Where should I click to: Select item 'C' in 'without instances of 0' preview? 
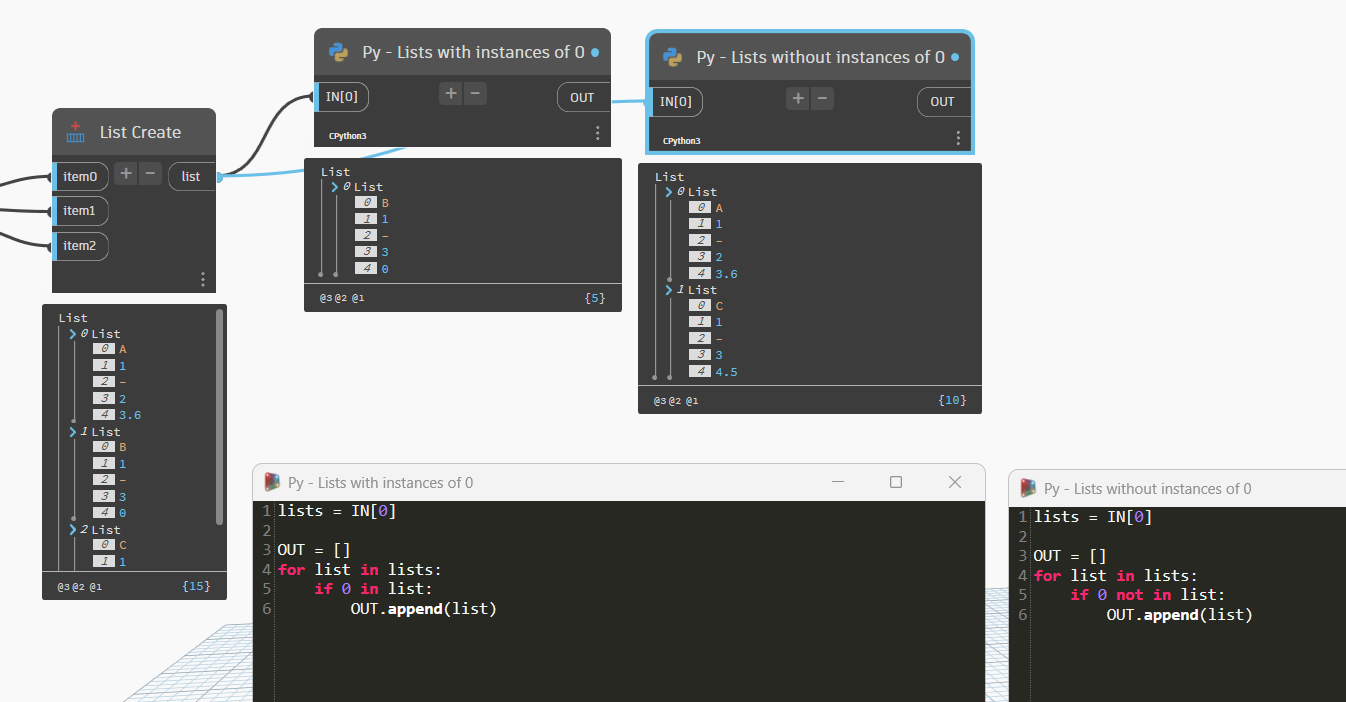pyautogui.click(x=719, y=306)
